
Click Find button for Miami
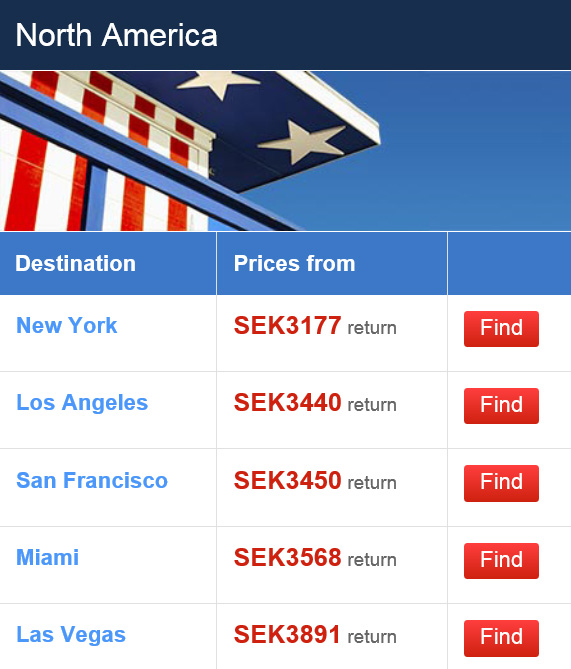pos(501,561)
